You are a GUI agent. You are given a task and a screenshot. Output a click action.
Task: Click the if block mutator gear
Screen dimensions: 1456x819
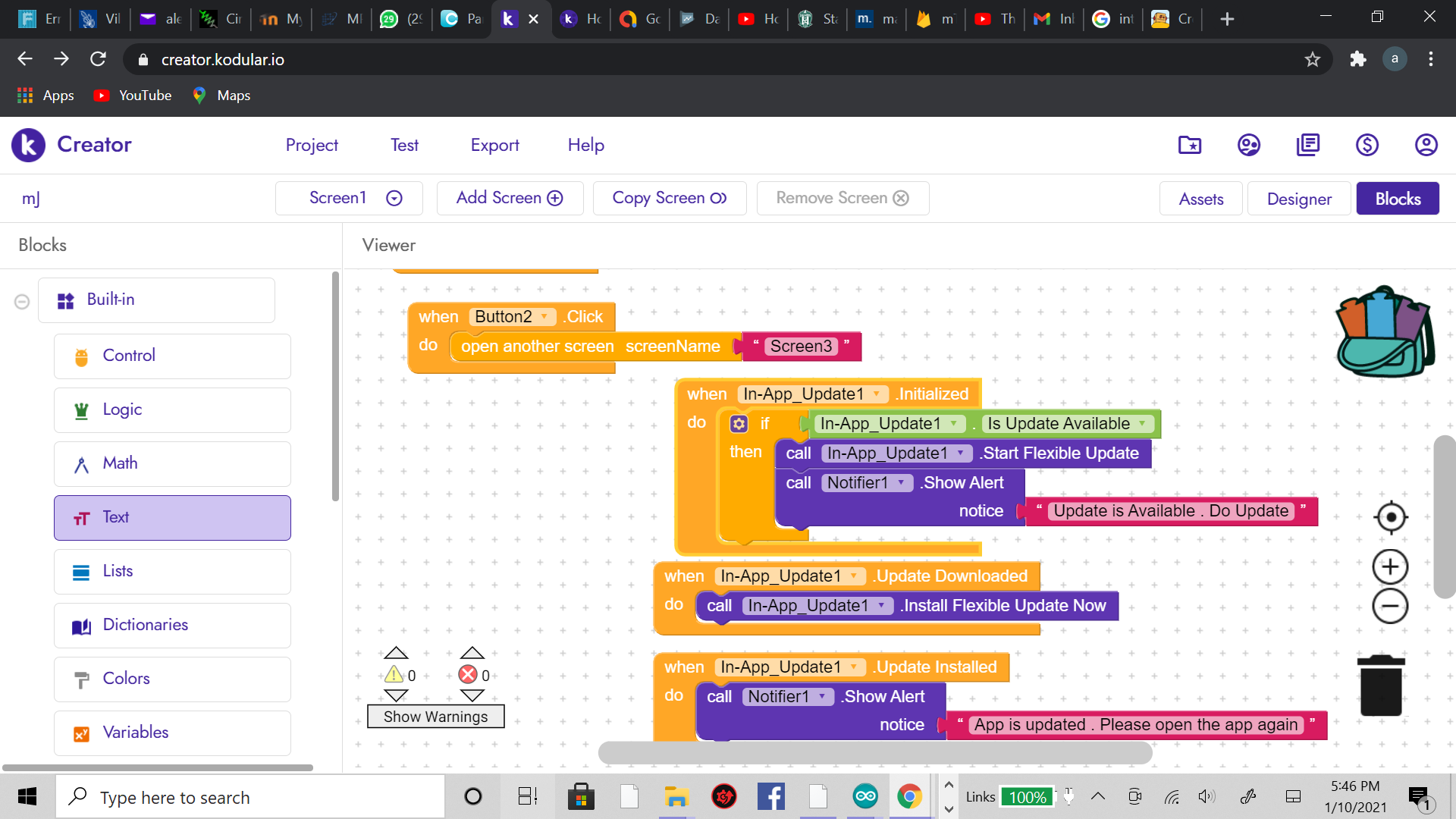pyautogui.click(x=739, y=424)
